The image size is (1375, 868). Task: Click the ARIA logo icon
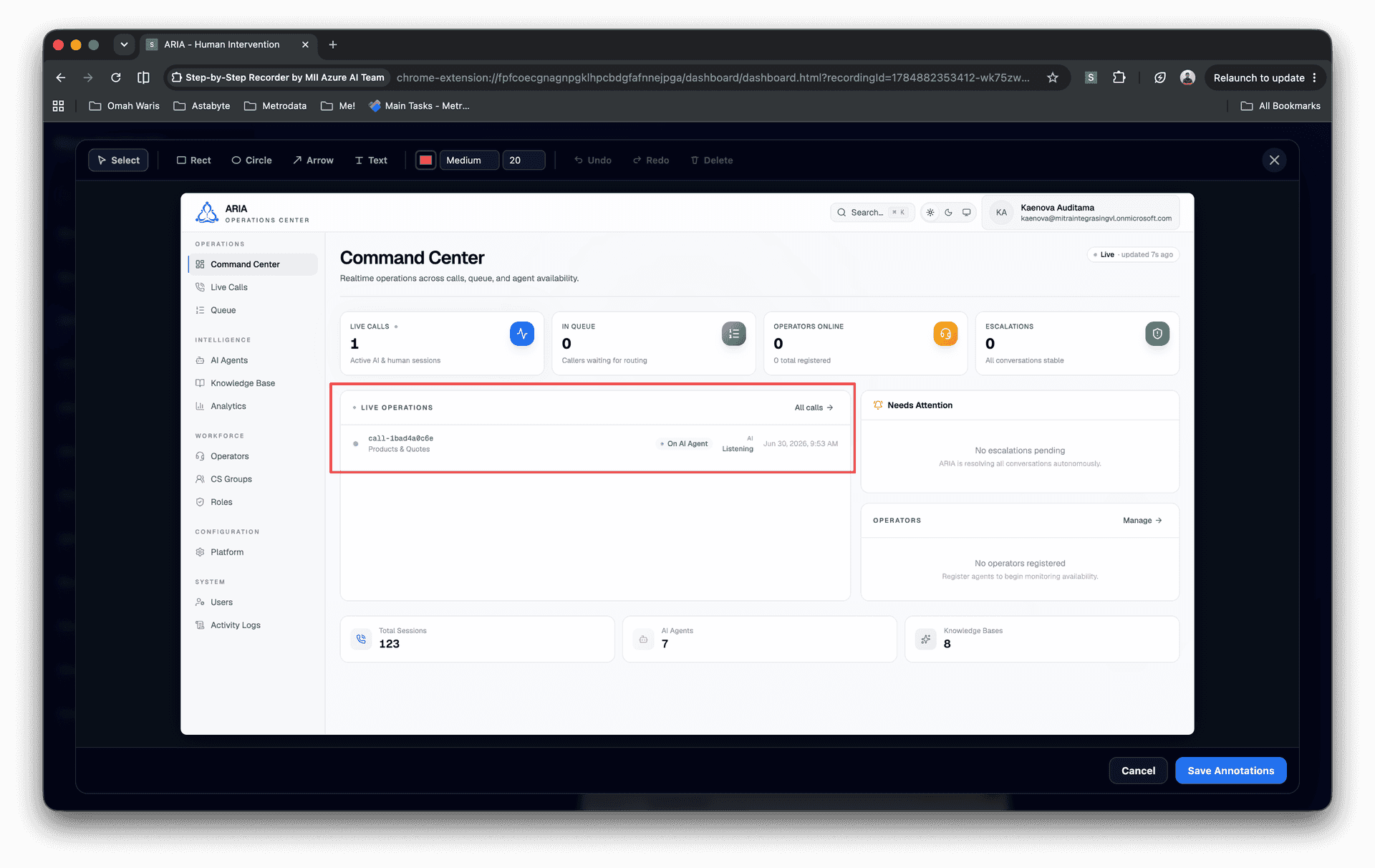[207, 212]
